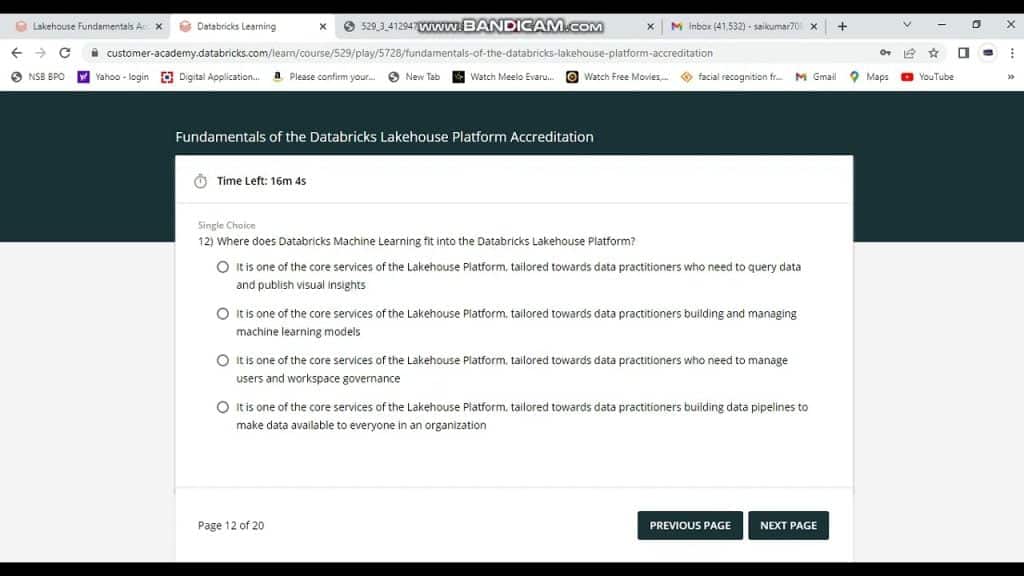Select answer about building machine learning models
Screen dimensions: 1024x576
pyautogui.click(x=223, y=314)
